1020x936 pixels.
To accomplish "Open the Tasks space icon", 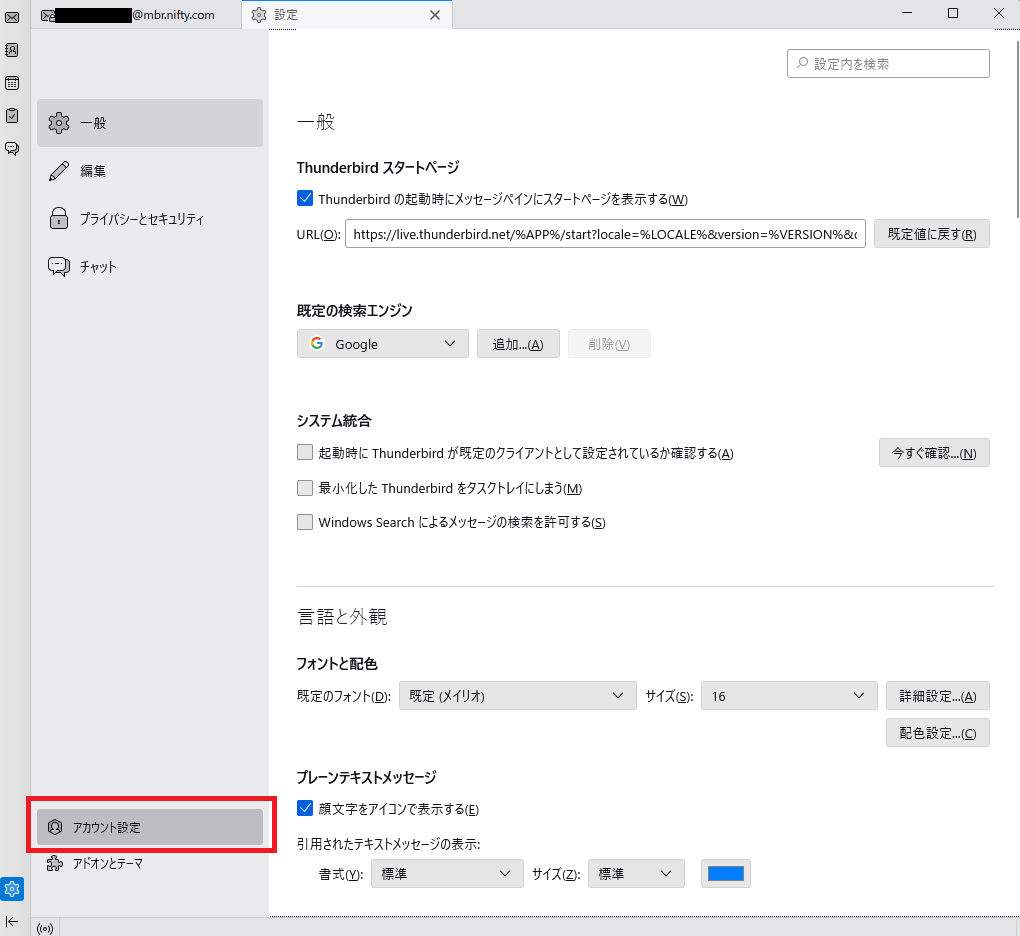I will coord(12,116).
